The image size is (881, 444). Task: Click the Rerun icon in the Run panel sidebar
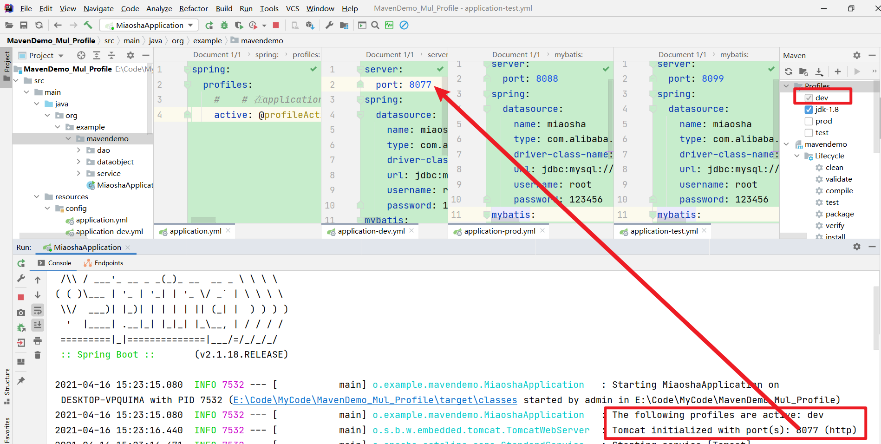(x=21, y=263)
